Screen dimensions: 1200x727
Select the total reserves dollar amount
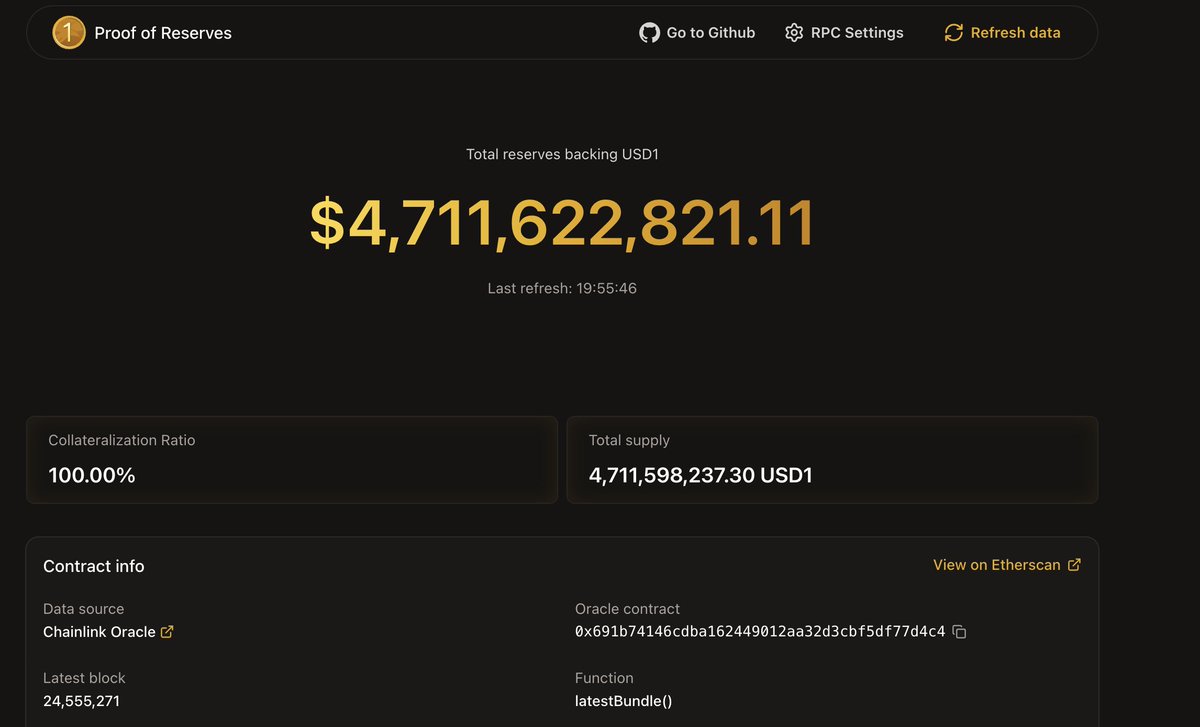(x=562, y=223)
